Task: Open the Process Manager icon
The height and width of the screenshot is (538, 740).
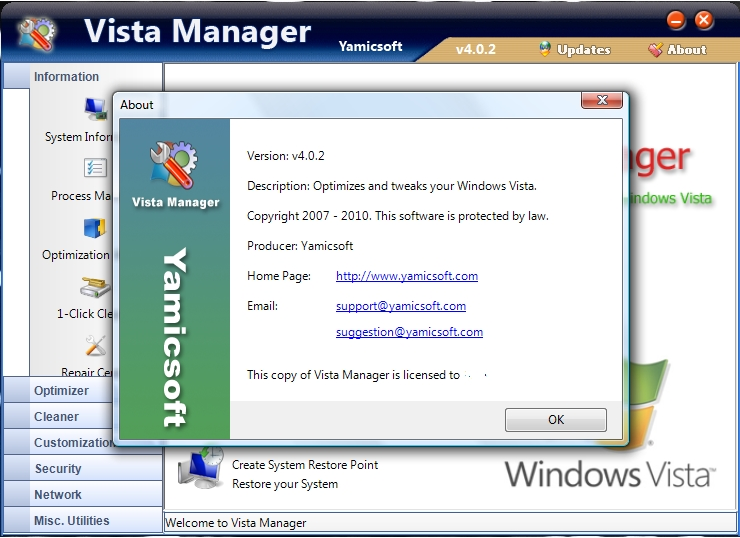Action: click(x=96, y=167)
